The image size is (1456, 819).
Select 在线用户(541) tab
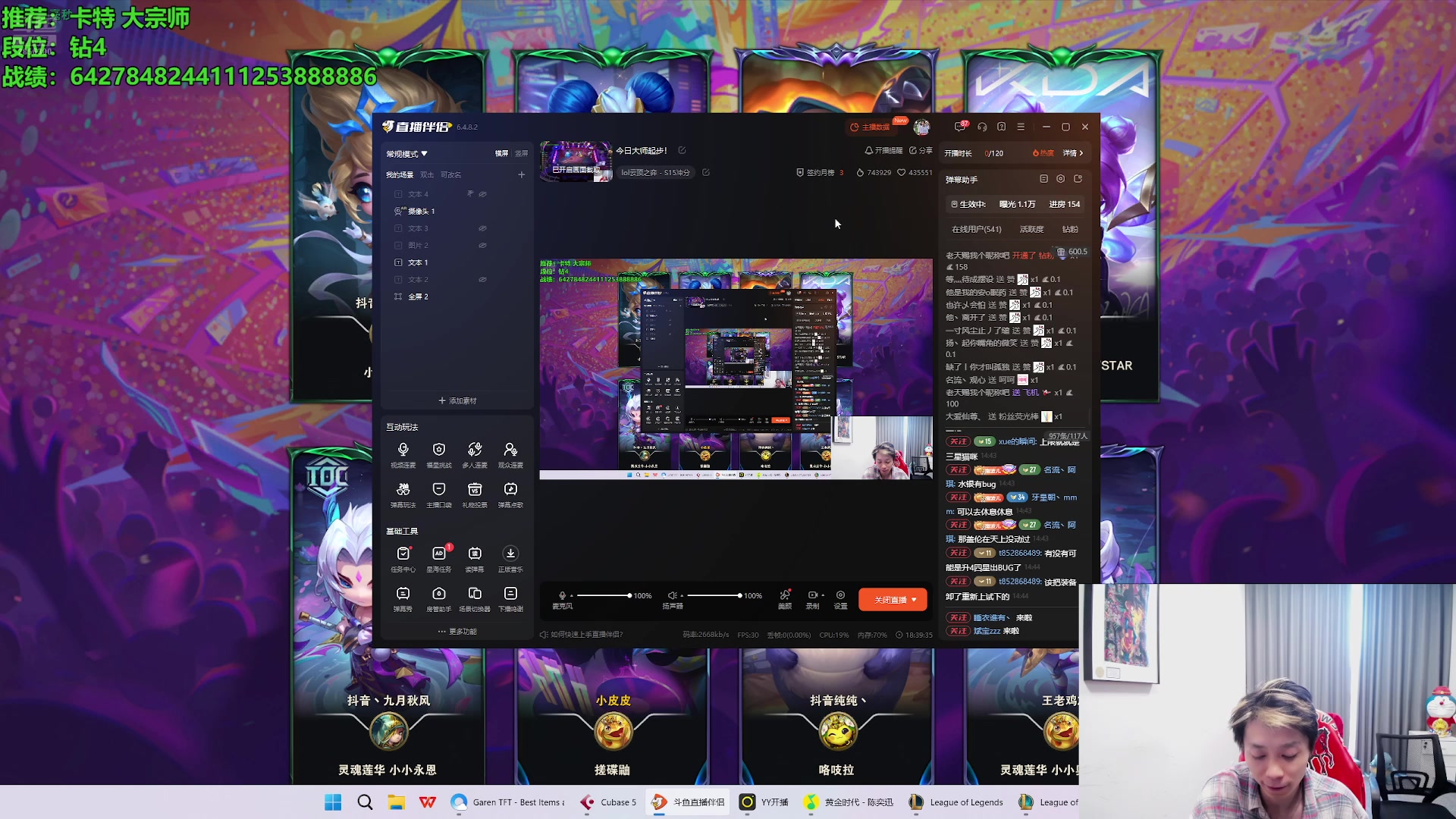pos(976,229)
